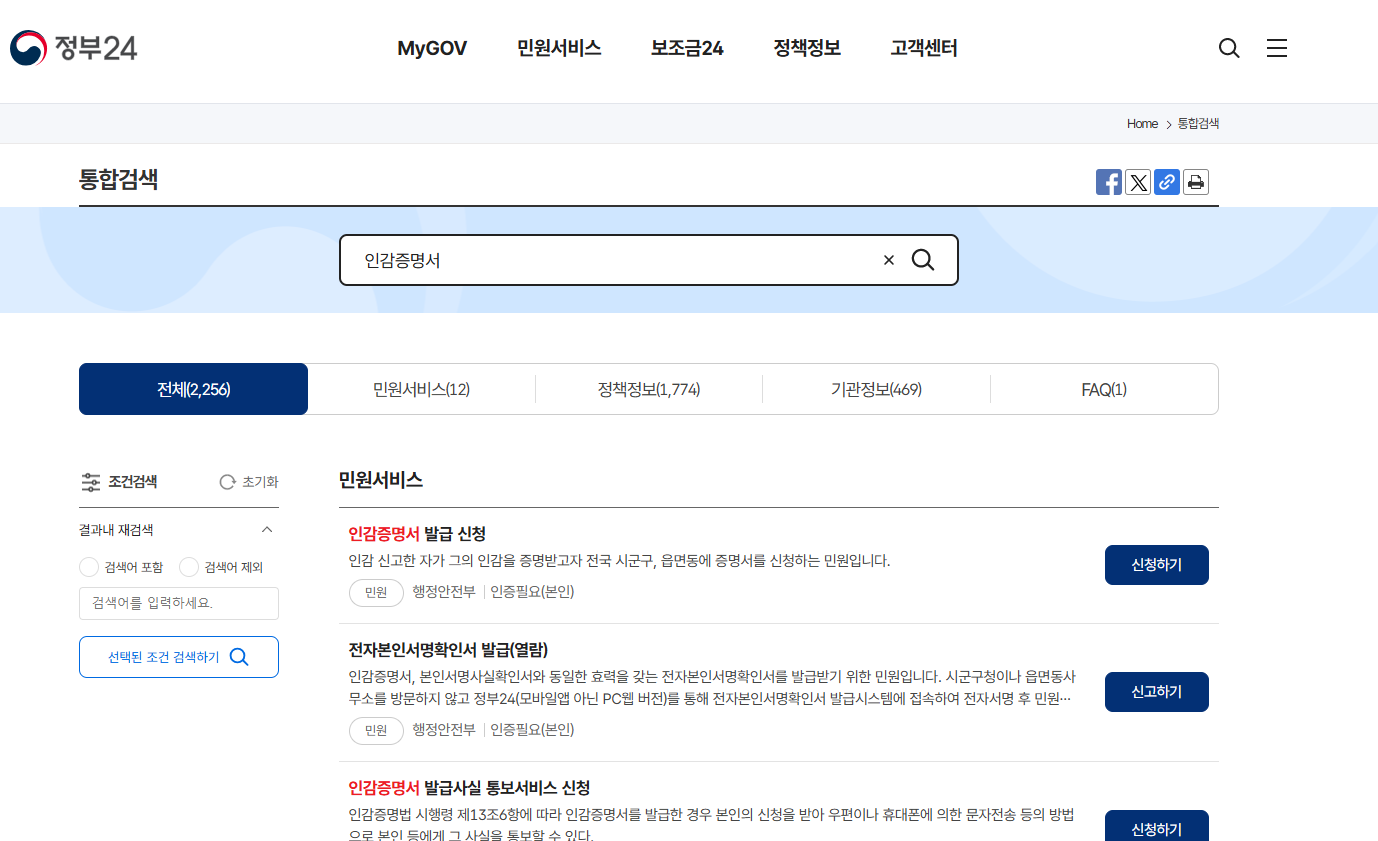Viewport: 1378px width, 841px height.
Task: Open the header search magnifier
Action: click(x=1228, y=47)
